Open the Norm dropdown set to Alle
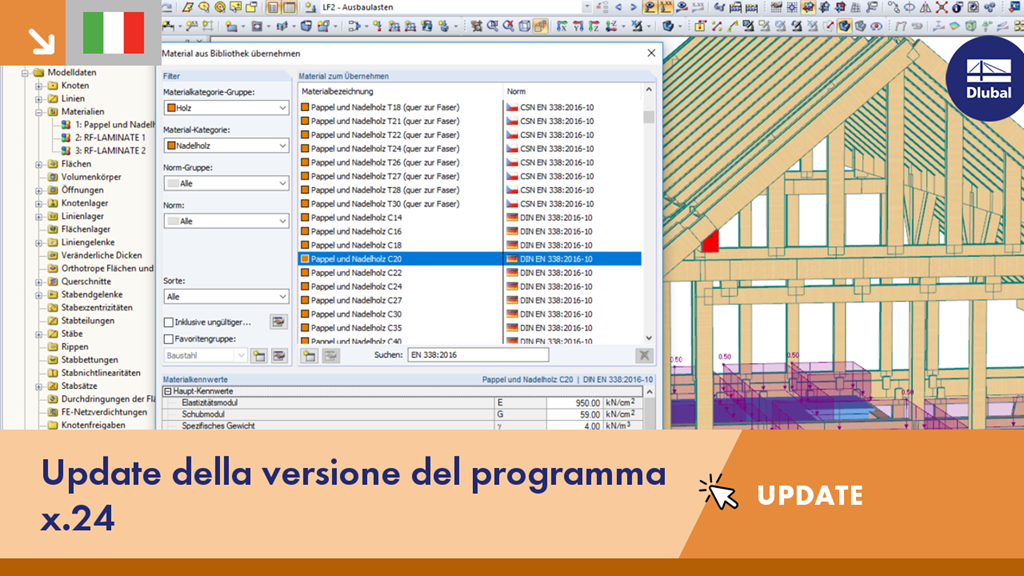This screenshot has height=576, width=1024. (226, 221)
